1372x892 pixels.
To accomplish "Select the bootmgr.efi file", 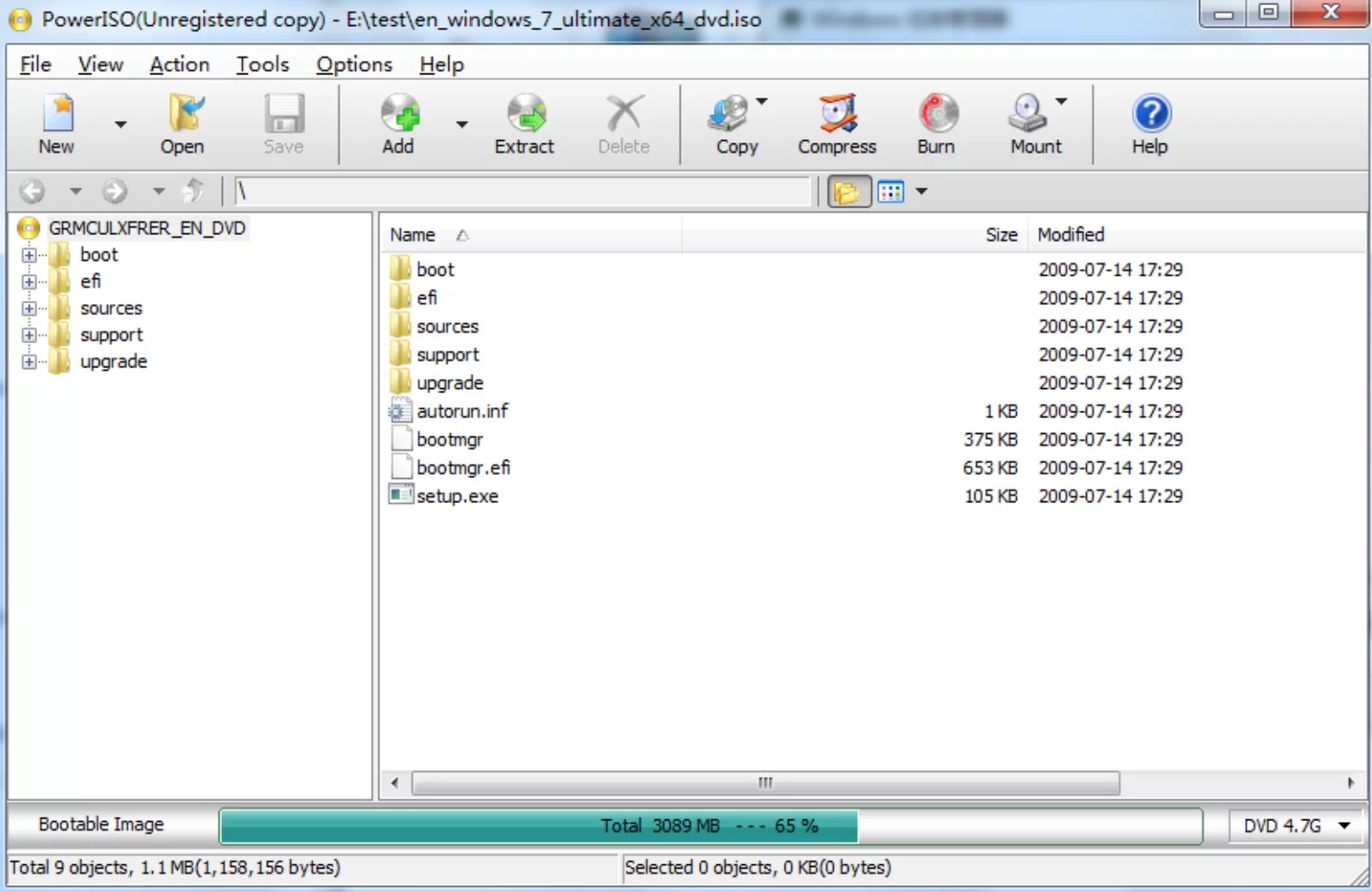I will pyautogui.click(x=463, y=468).
